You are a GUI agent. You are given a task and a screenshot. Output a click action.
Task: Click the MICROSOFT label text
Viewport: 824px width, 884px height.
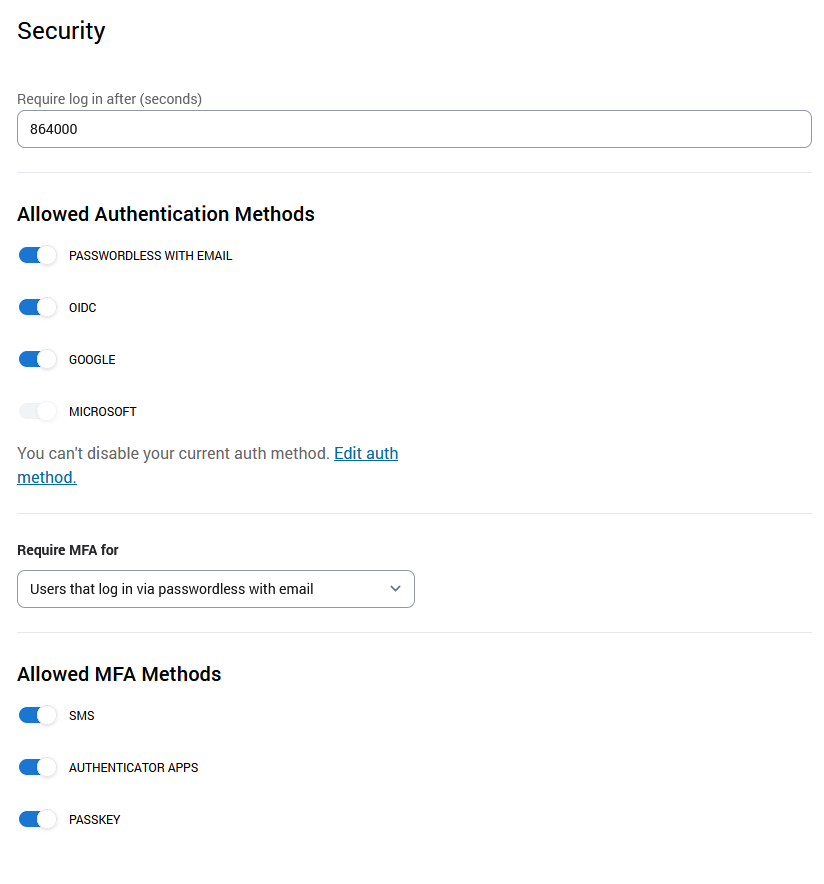click(103, 412)
